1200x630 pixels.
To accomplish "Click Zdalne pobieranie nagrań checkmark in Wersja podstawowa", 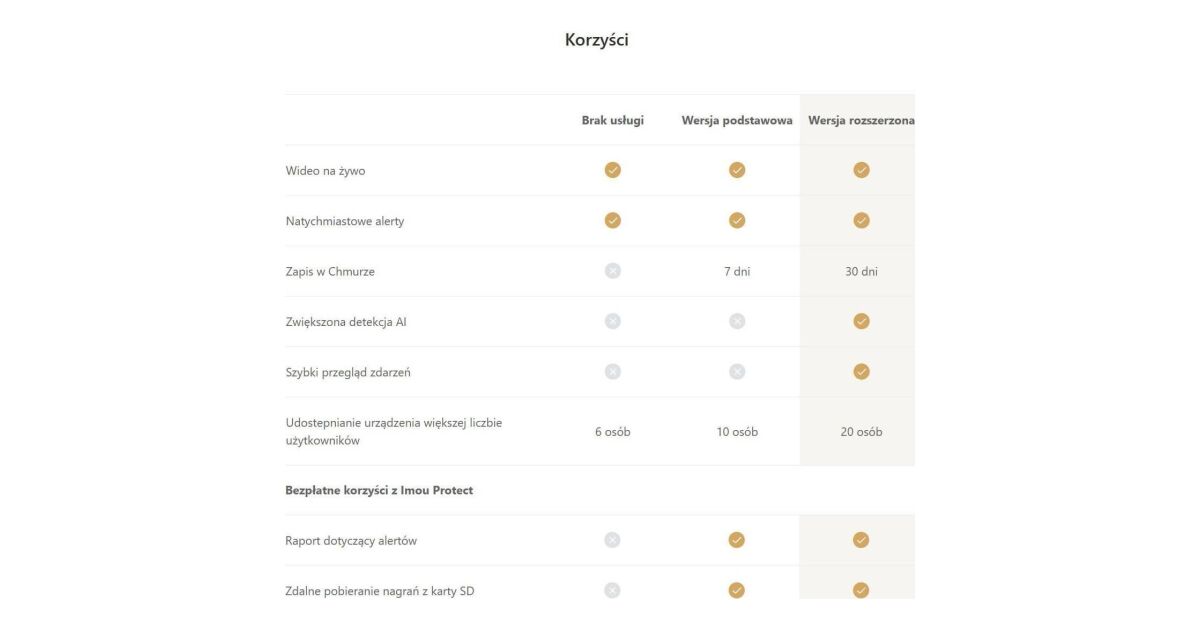I will [x=737, y=590].
